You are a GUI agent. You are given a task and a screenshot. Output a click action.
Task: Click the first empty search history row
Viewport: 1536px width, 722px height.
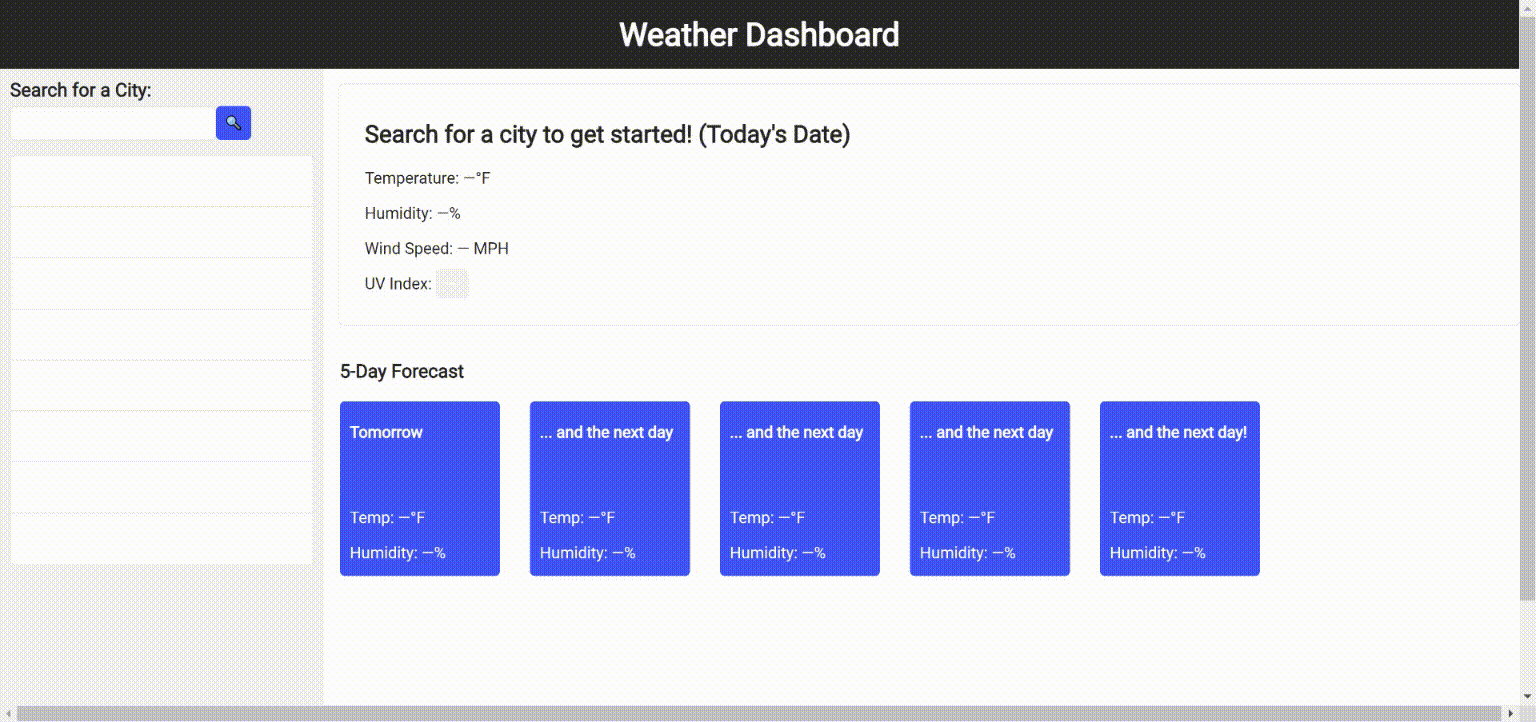point(161,181)
